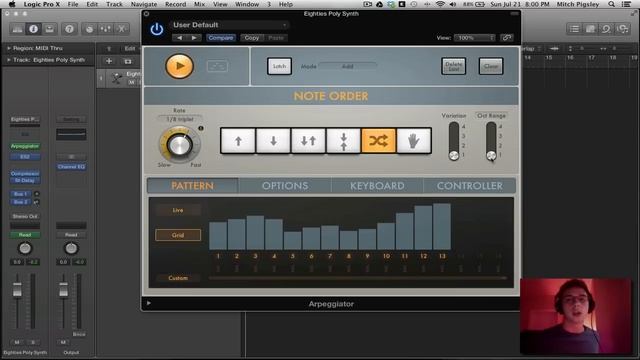Open Smart Controls icon in toolbar

tap(89, 29)
